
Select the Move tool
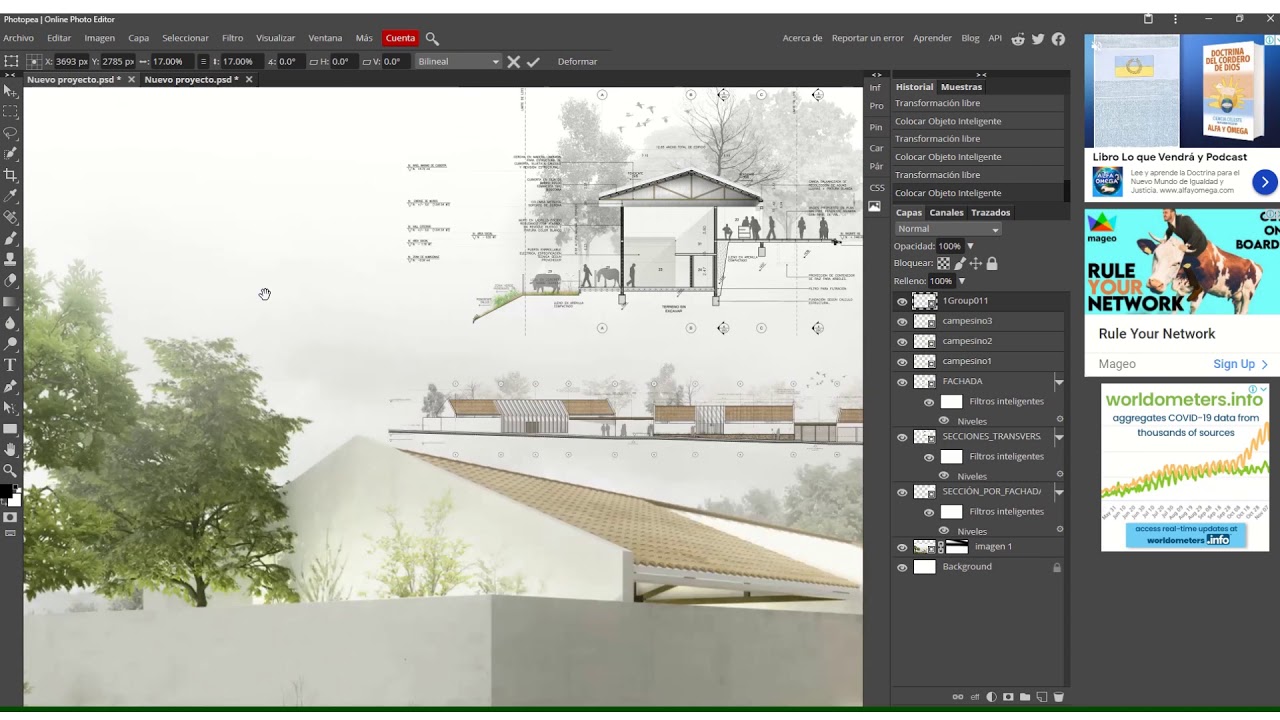[10, 91]
